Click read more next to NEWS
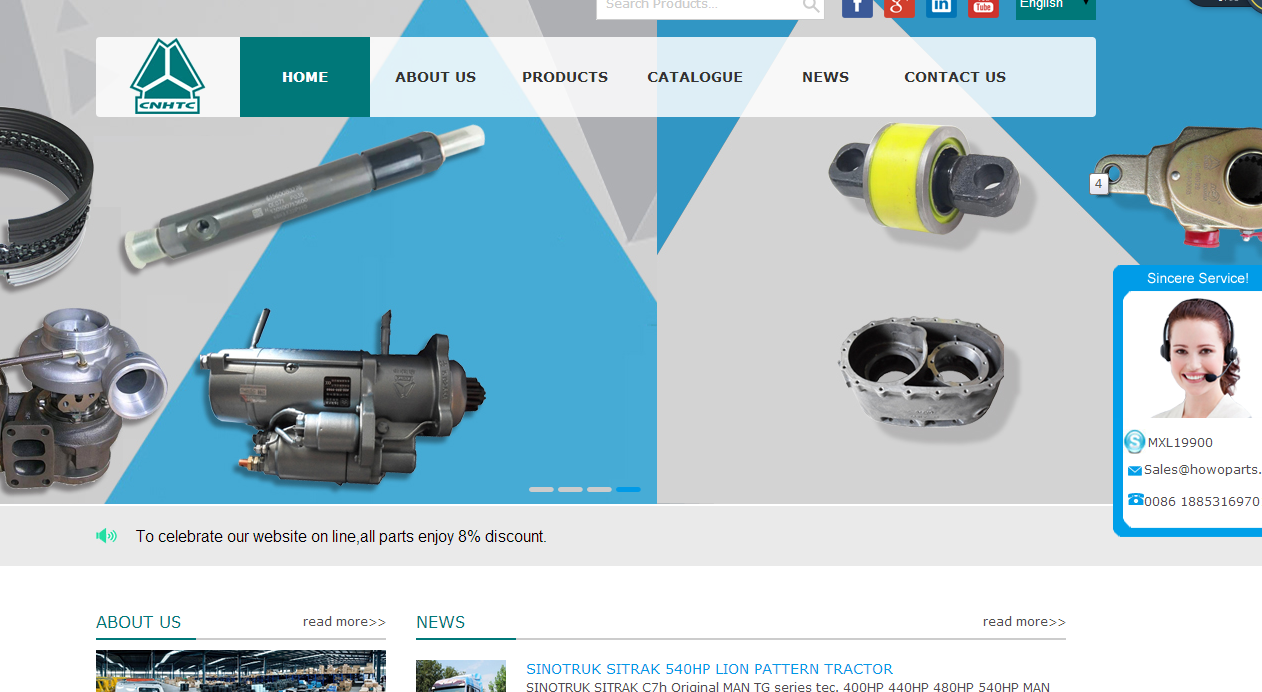Image resolution: width=1262 pixels, height=692 pixels. (1024, 622)
